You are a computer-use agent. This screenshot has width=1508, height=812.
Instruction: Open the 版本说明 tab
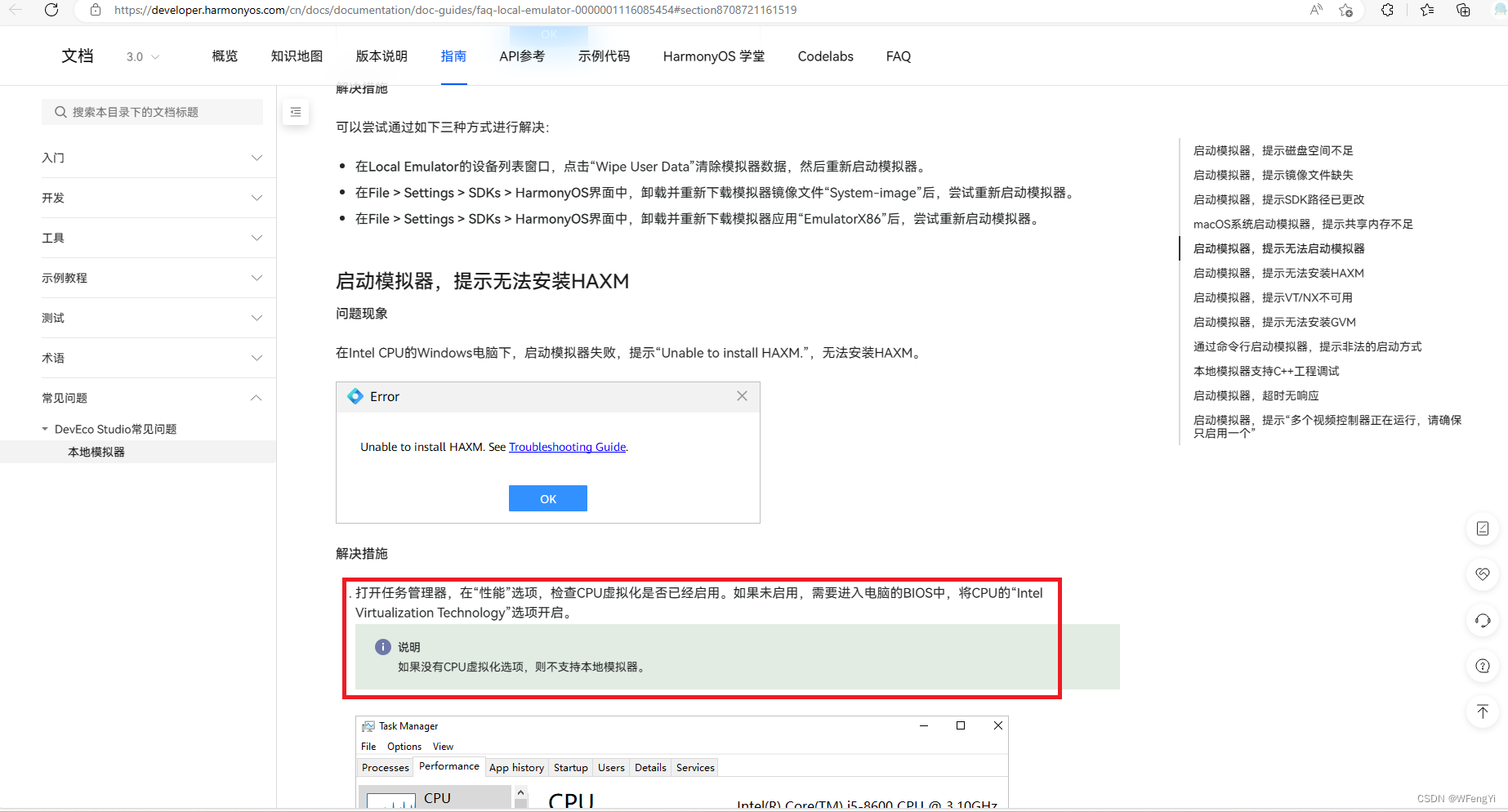pyautogui.click(x=381, y=56)
